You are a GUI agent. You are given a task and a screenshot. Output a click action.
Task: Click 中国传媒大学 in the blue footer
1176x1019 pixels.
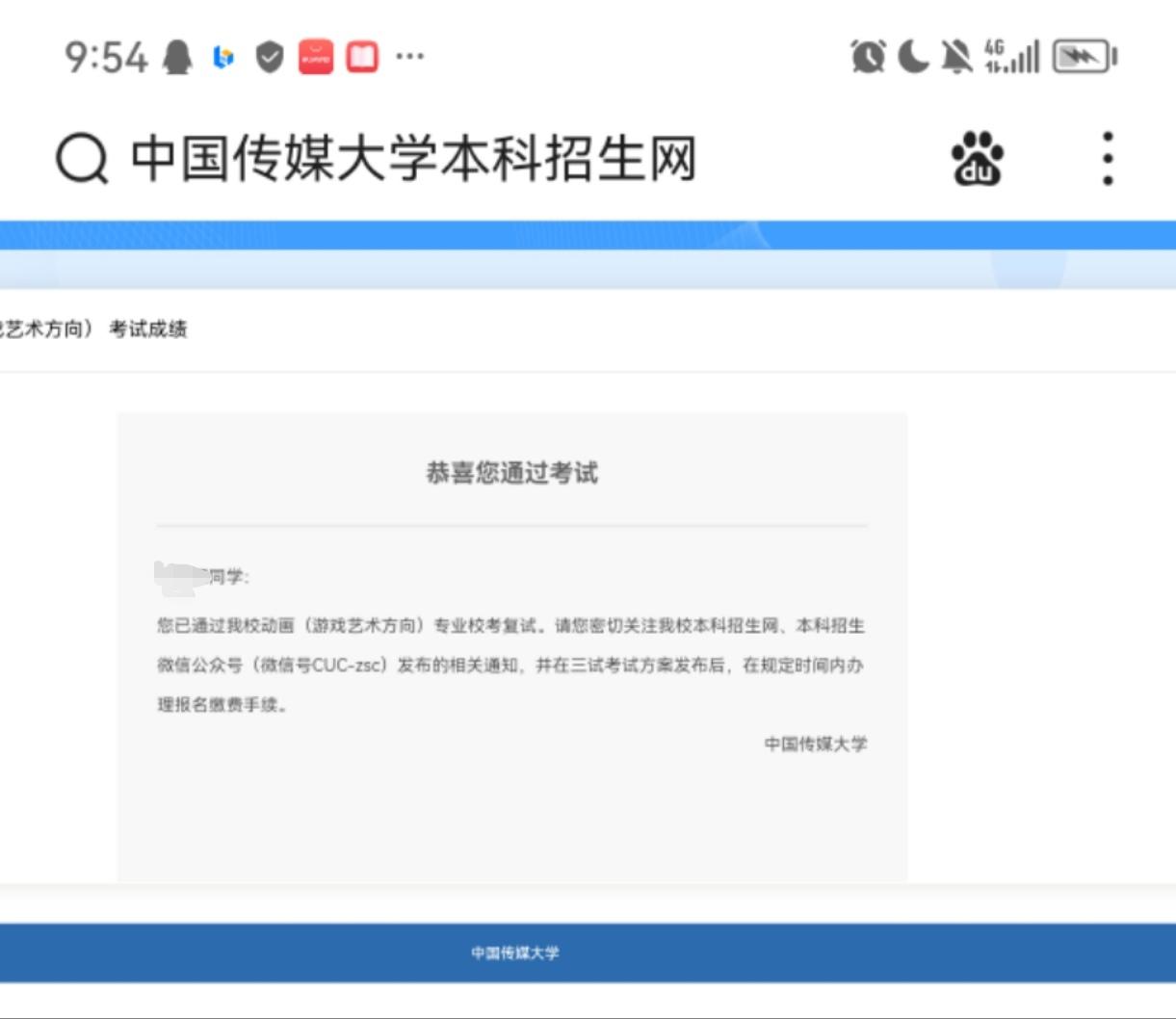coord(515,953)
